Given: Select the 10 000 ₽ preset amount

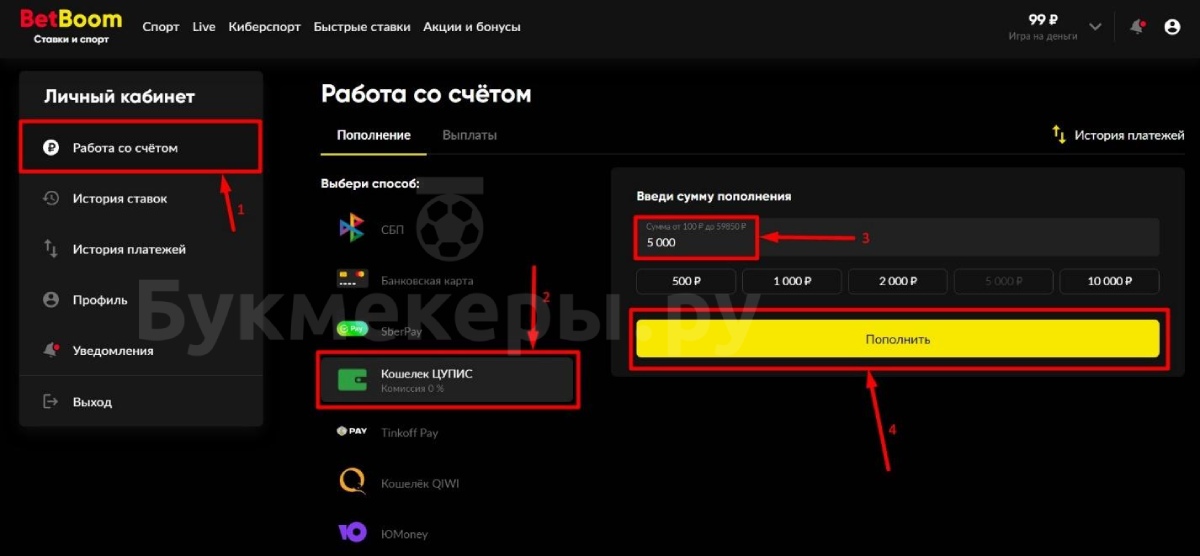Looking at the screenshot, I should tap(1109, 281).
